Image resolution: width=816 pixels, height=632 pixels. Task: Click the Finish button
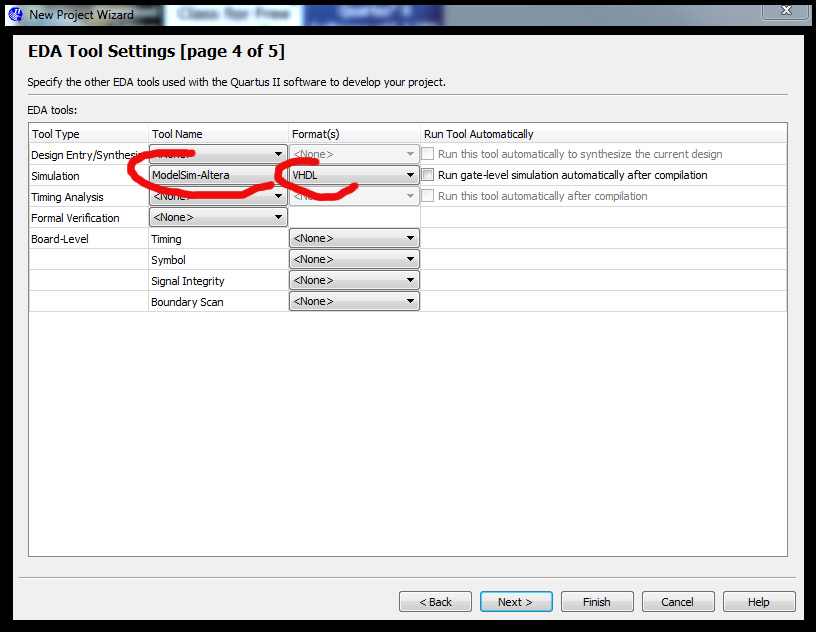click(597, 602)
